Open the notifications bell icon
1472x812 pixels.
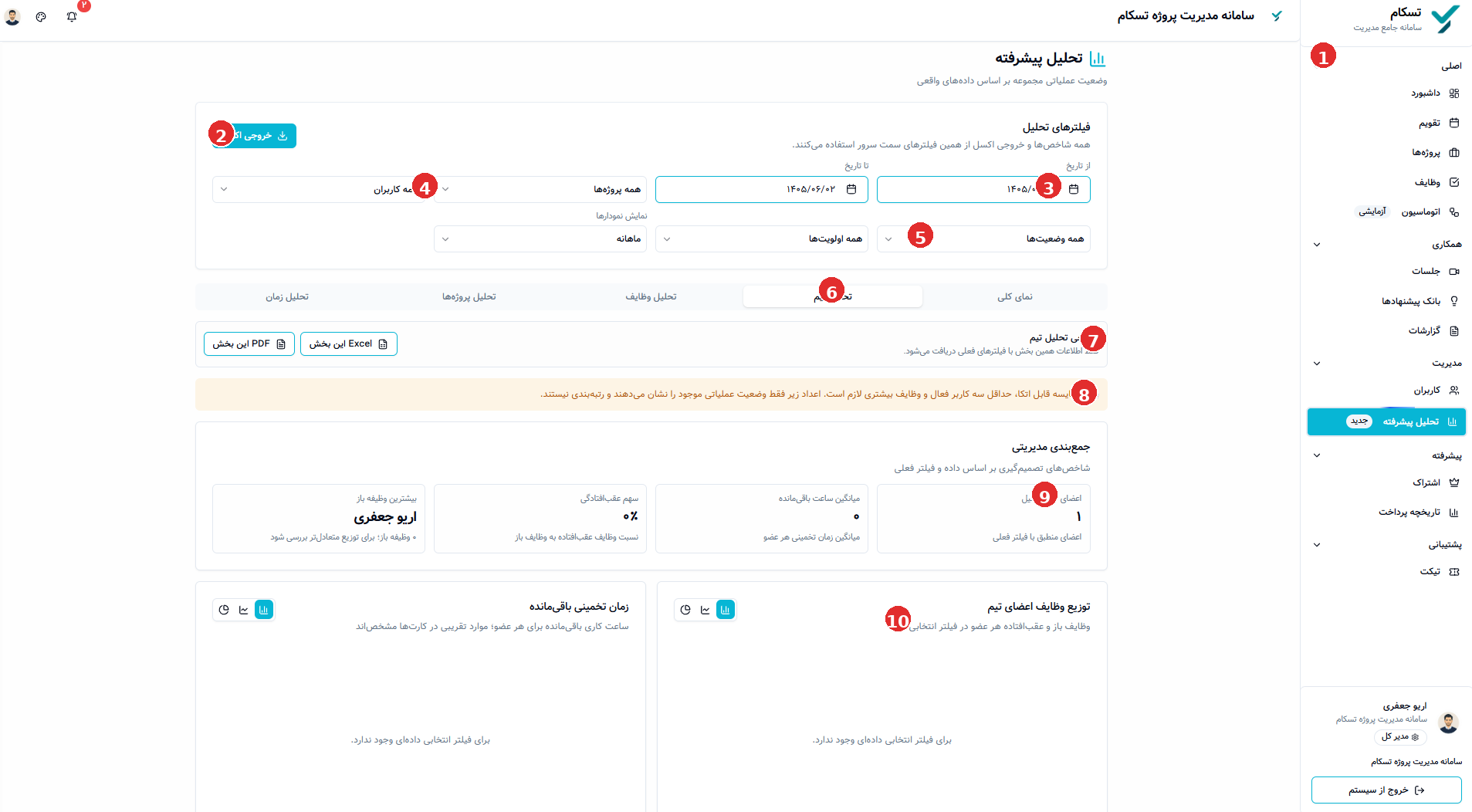72,16
